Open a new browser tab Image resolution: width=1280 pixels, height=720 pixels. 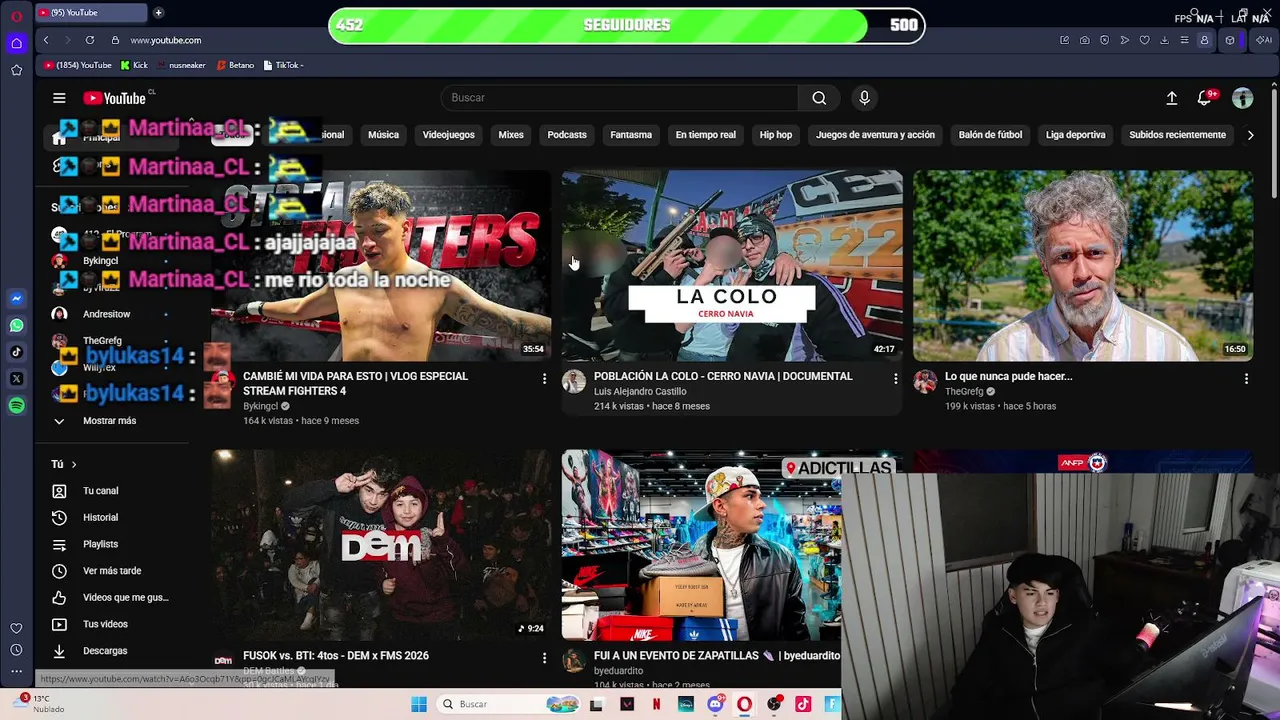click(x=158, y=13)
